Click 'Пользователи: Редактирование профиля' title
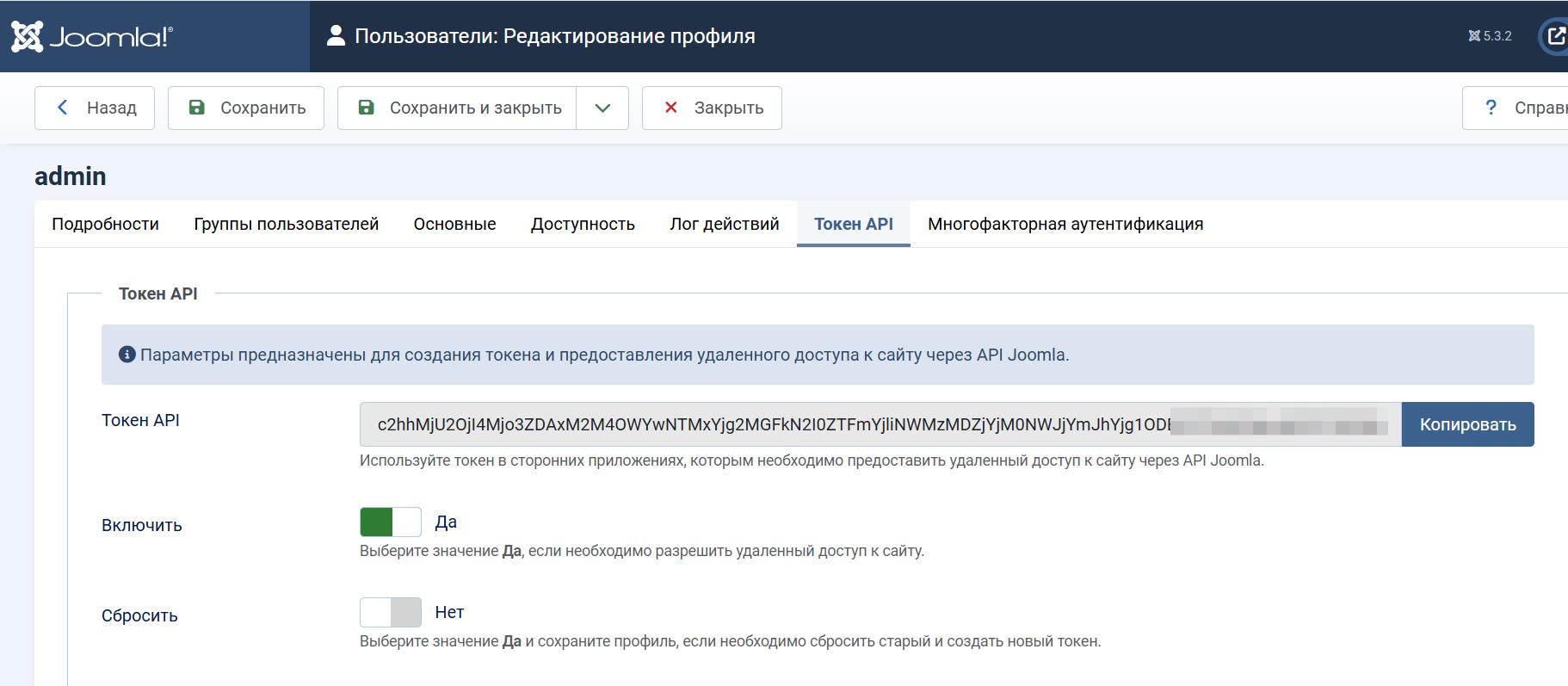The width and height of the screenshot is (1568, 686). click(555, 36)
